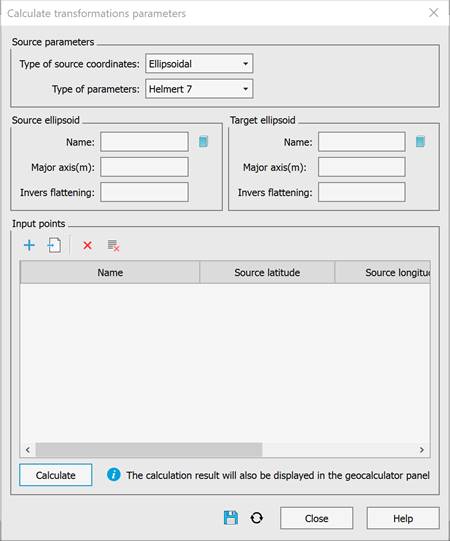450x541 pixels.
Task: Delete selected point with red X icon
Action: click(87, 245)
